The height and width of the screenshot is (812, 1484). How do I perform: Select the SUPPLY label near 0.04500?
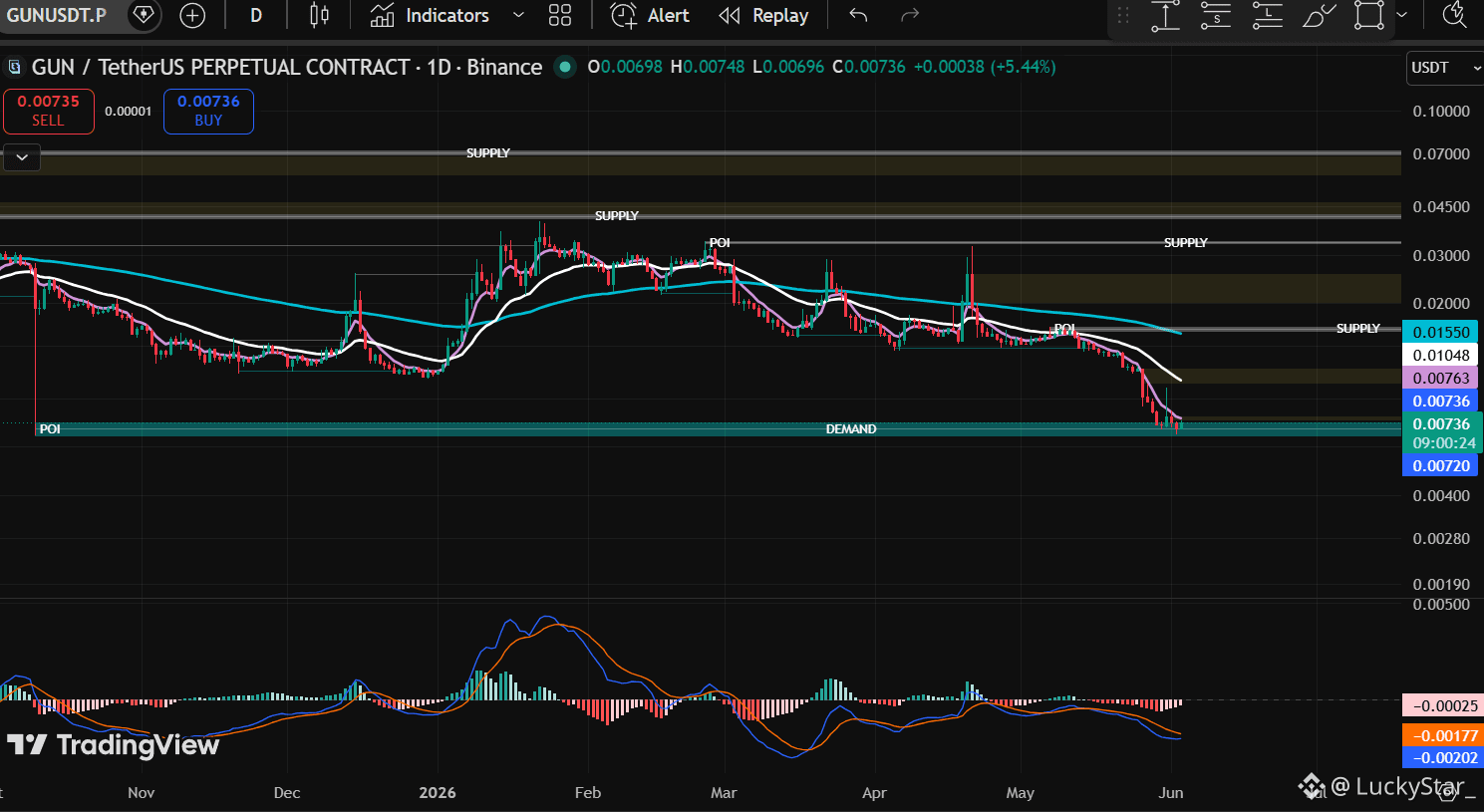[x=617, y=215]
